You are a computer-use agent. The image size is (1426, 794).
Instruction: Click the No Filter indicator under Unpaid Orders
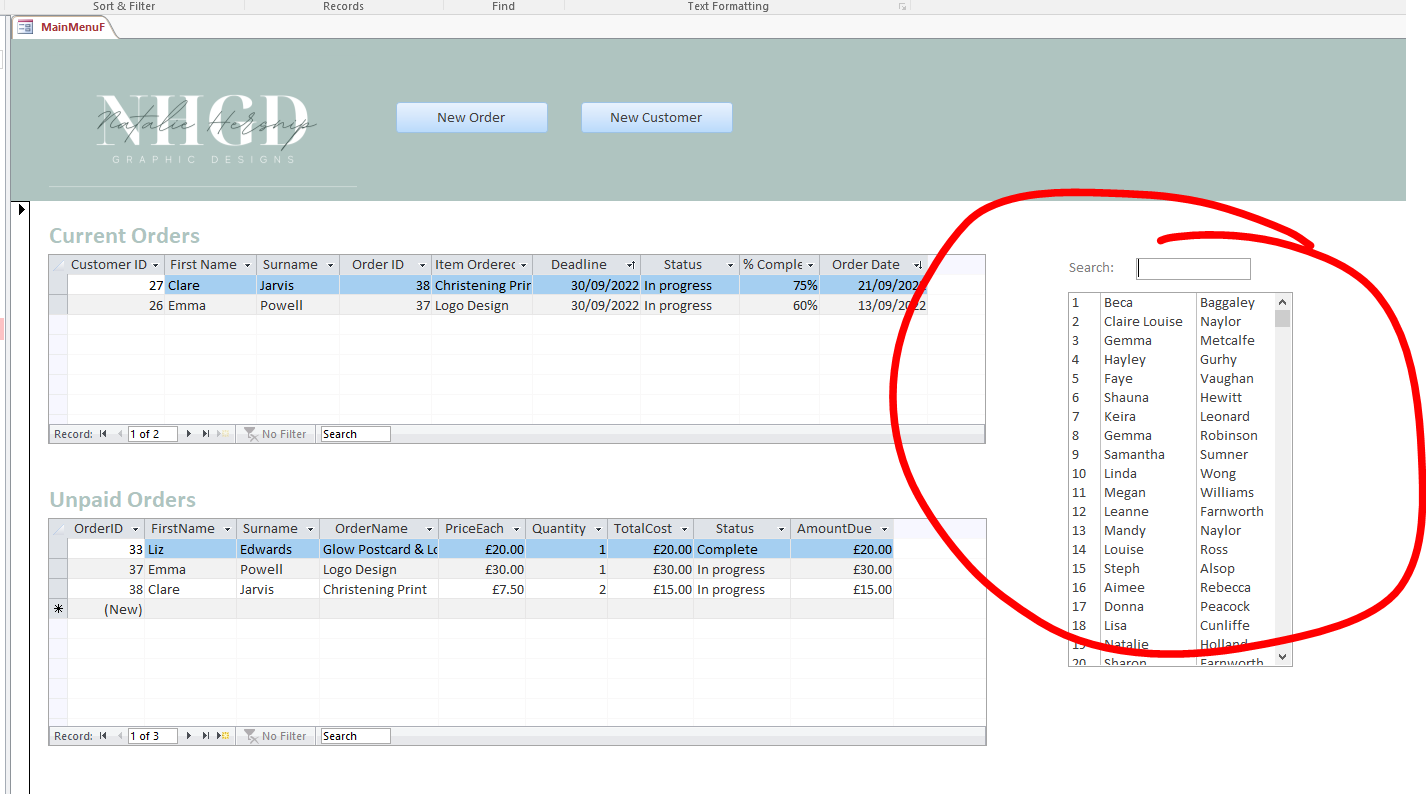coord(275,736)
